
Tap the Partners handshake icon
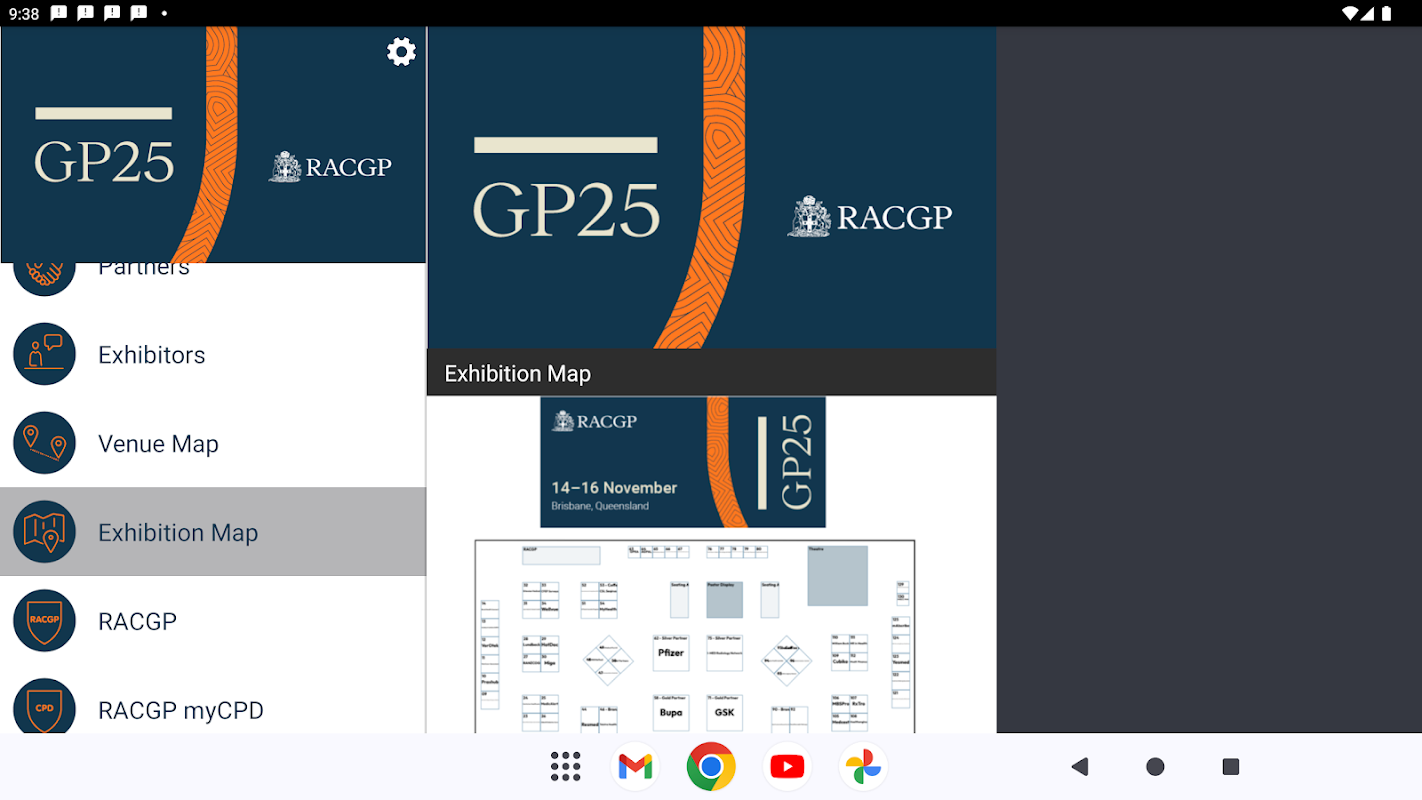tap(45, 279)
